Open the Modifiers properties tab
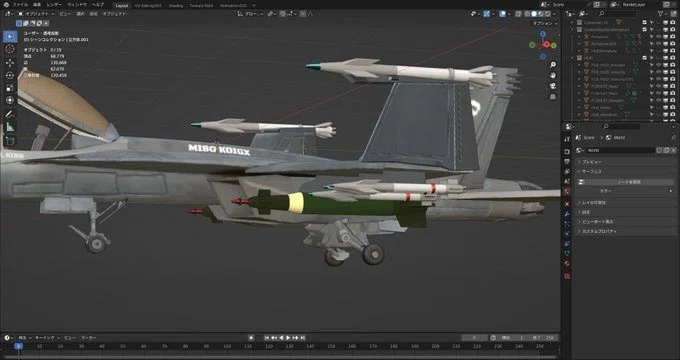680x360 pixels. click(x=567, y=214)
